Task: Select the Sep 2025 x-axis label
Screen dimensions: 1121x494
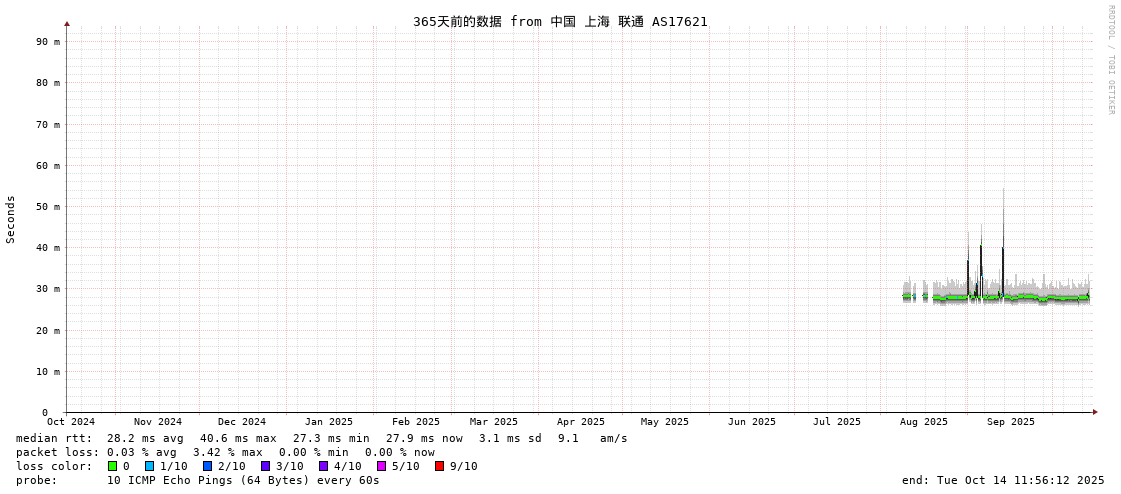Action: click(1010, 422)
